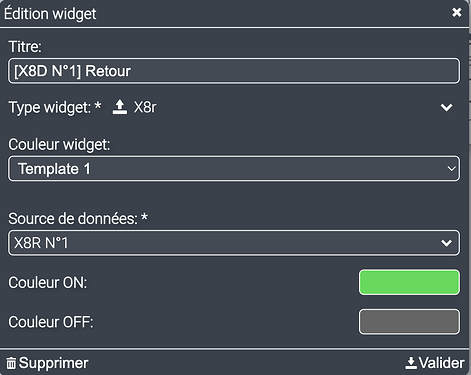Delete the widget with Supprimer
The height and width of the screenshot is (375, 471).
pyautogui.click(x=47, y=363)
